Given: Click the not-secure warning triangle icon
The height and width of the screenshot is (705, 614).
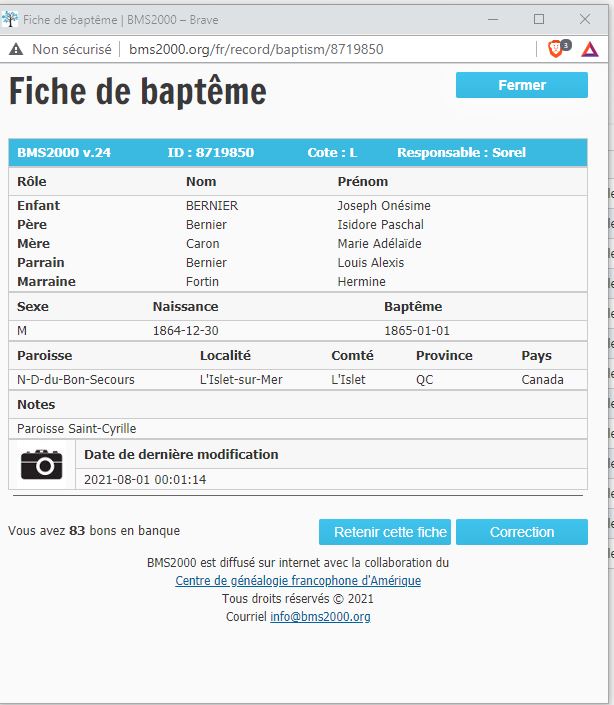Looking at the screenshot, I should coord(16,49).
